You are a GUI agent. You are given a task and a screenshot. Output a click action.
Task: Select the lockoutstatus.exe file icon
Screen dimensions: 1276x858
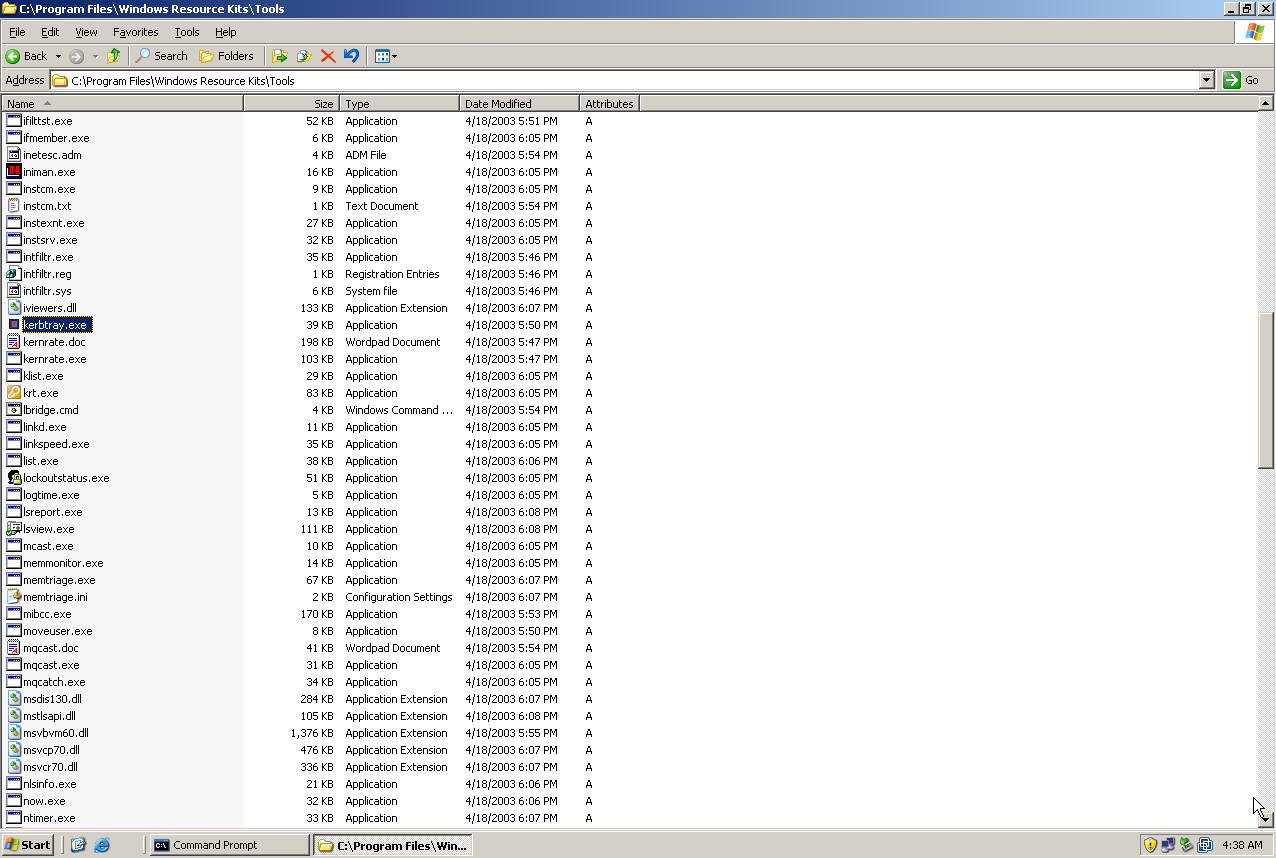14,478
